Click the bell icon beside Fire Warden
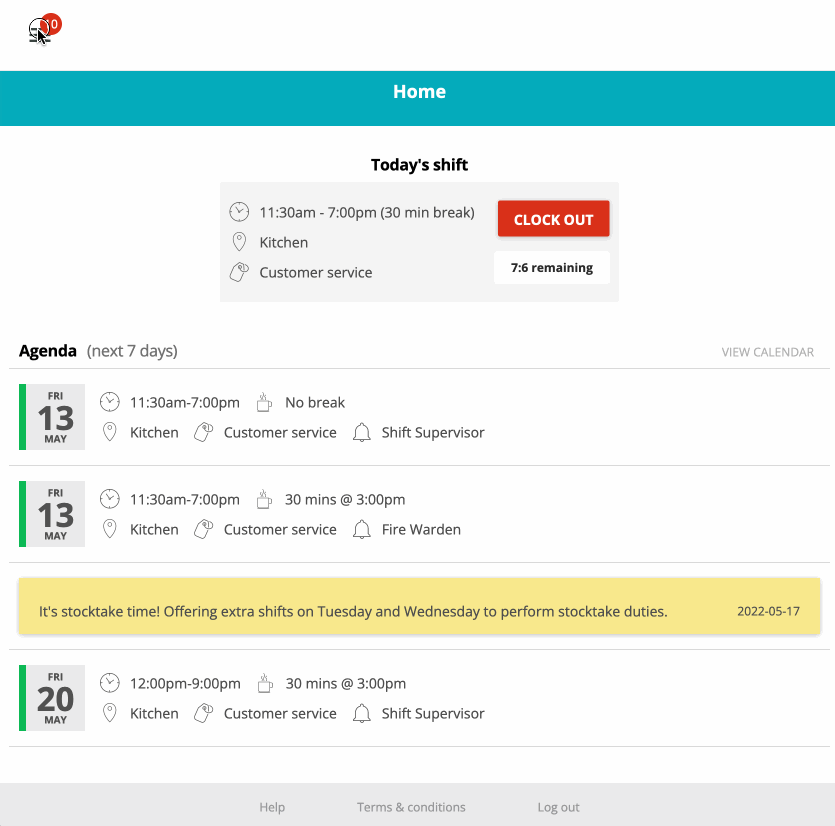 361,529
